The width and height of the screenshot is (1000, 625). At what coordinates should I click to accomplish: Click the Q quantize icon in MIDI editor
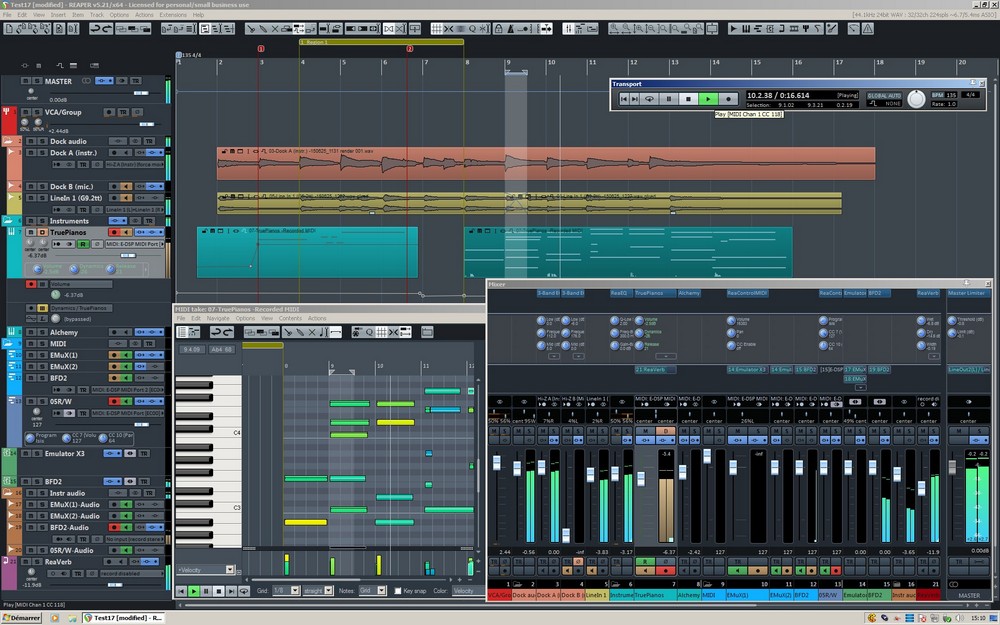point(369,332)
